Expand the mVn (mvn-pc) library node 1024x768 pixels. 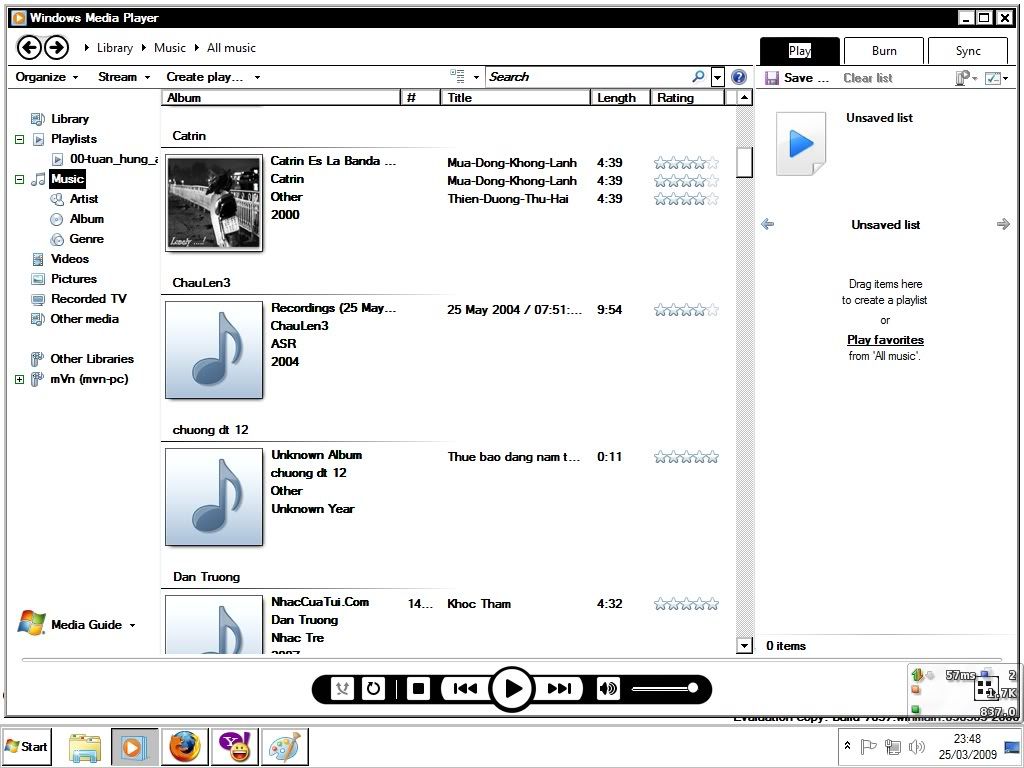coord(19,379)
